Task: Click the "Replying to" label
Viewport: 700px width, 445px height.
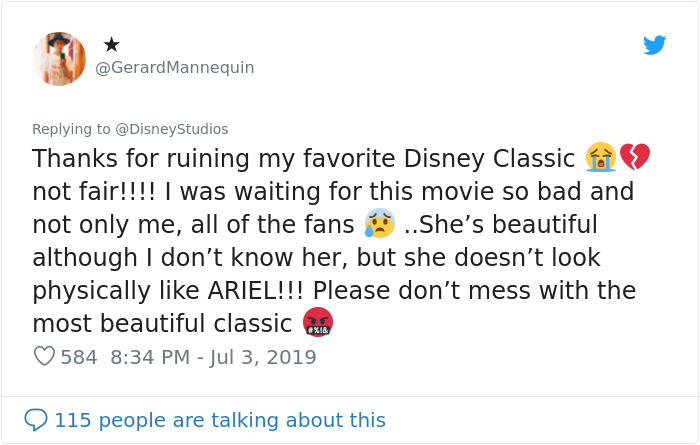Action: [x=72, y=129]
